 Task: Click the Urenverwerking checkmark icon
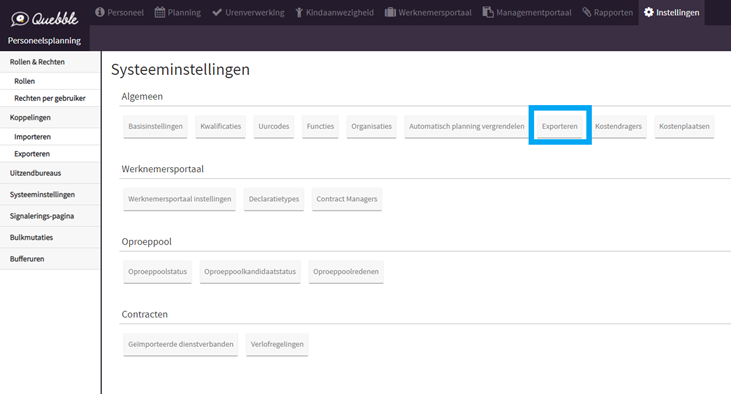coord(217,12)
